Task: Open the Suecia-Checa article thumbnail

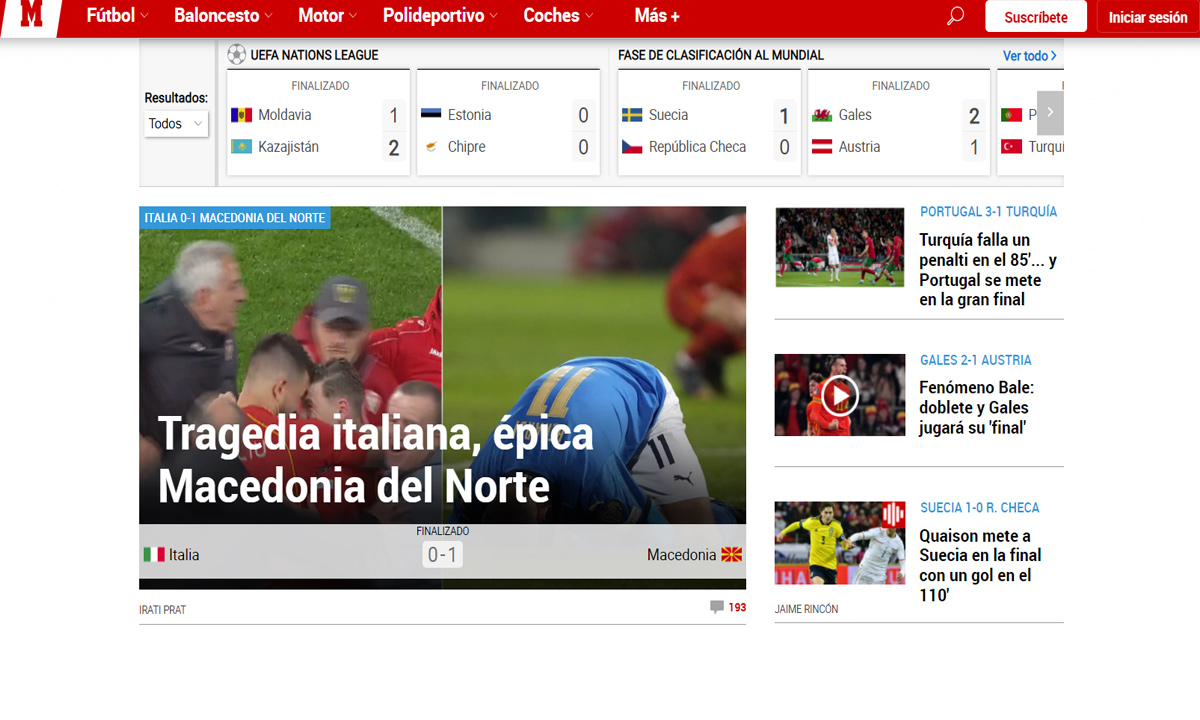Action: 840,543
